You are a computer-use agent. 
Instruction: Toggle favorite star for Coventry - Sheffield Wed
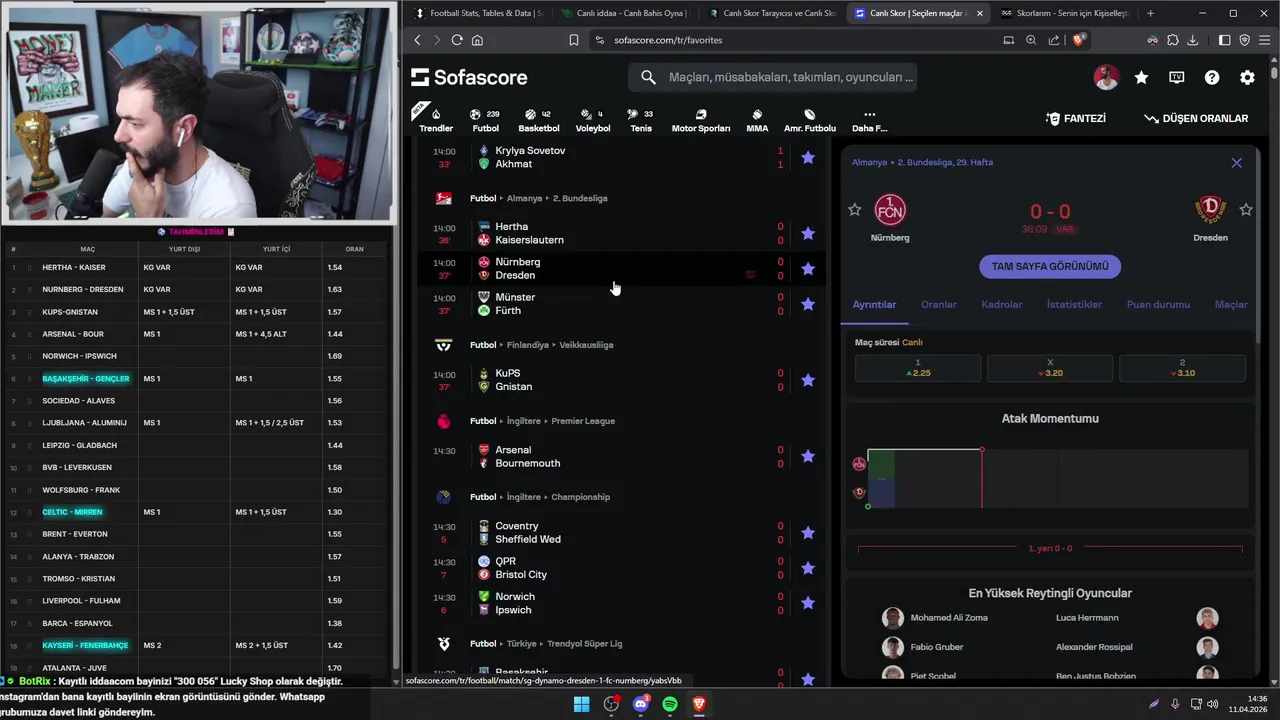pyautogui.click(x=808, y=532)
